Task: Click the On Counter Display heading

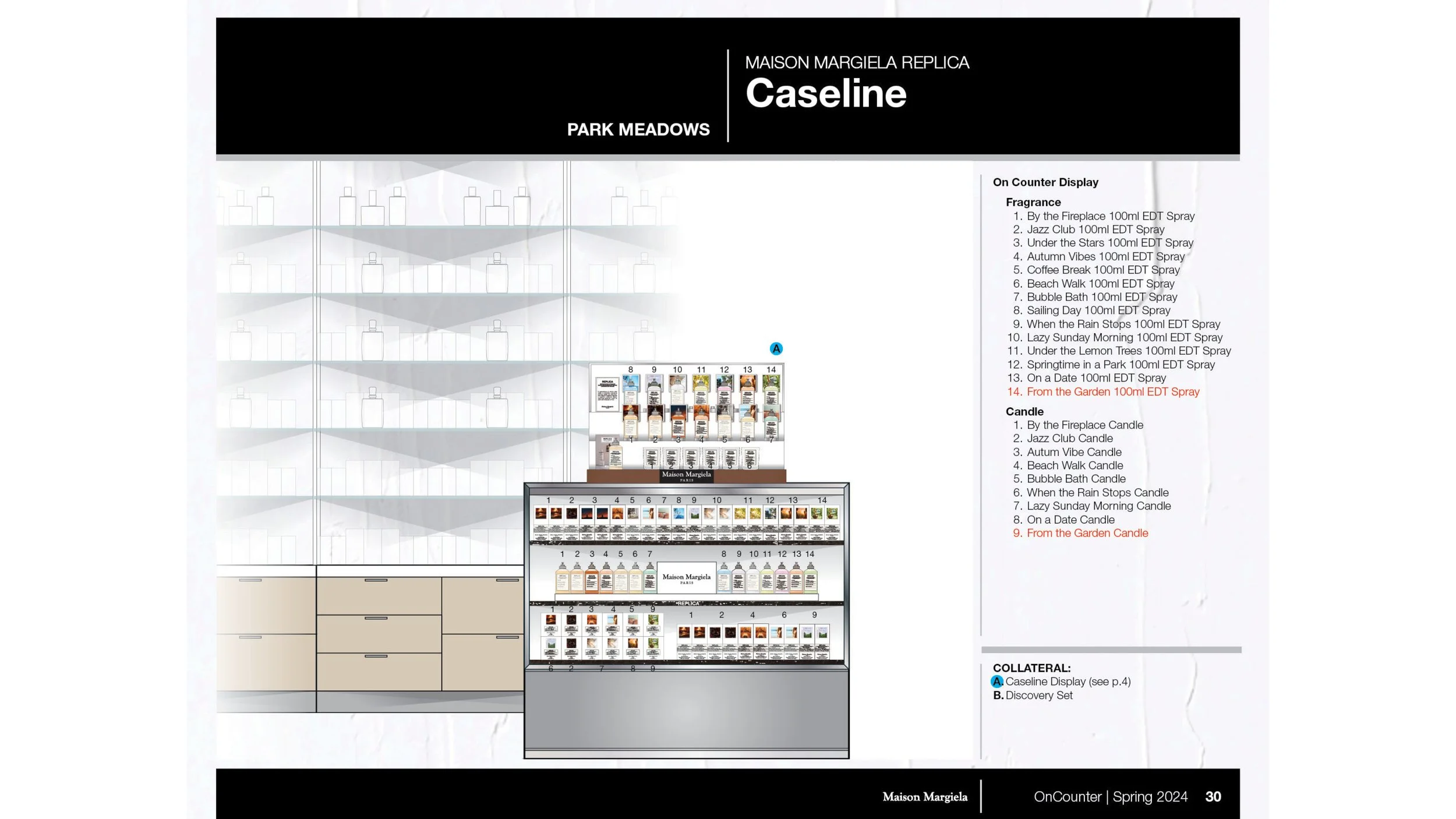Action: coord(1045,182)
